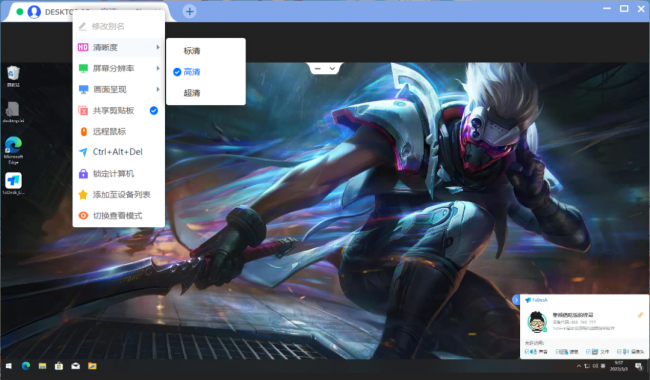Toggle the 共享剪贴板 option
The width and height of the screenshot is (650, 380).
[x=119, y=111]
